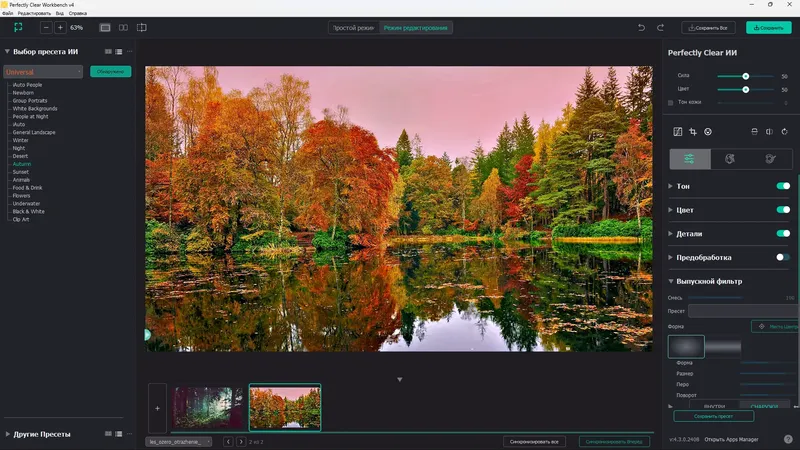Open the file name dropdown les_ozero_otrazhenie
The height and width of the screenshot is (450, 800).
179,442
